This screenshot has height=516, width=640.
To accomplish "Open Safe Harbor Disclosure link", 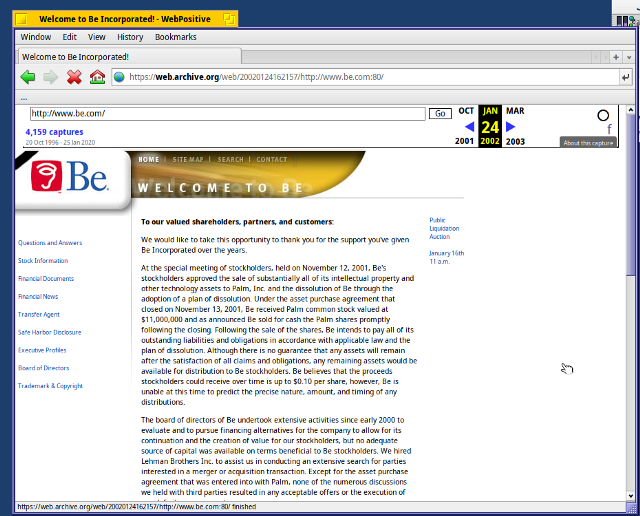I will 49,332.
